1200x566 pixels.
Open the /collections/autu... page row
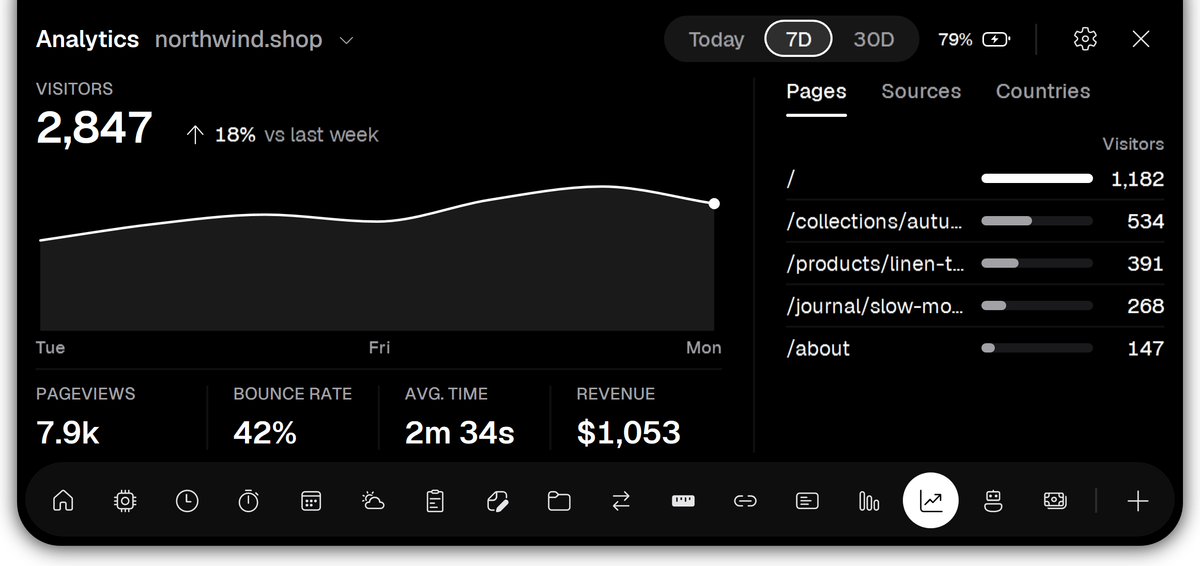(975, 221)
